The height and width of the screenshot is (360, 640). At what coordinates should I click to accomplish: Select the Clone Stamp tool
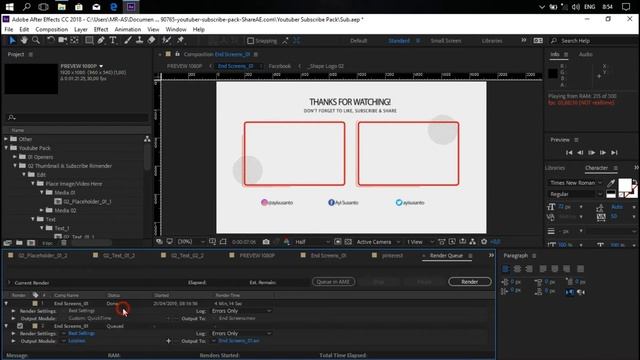139,40
